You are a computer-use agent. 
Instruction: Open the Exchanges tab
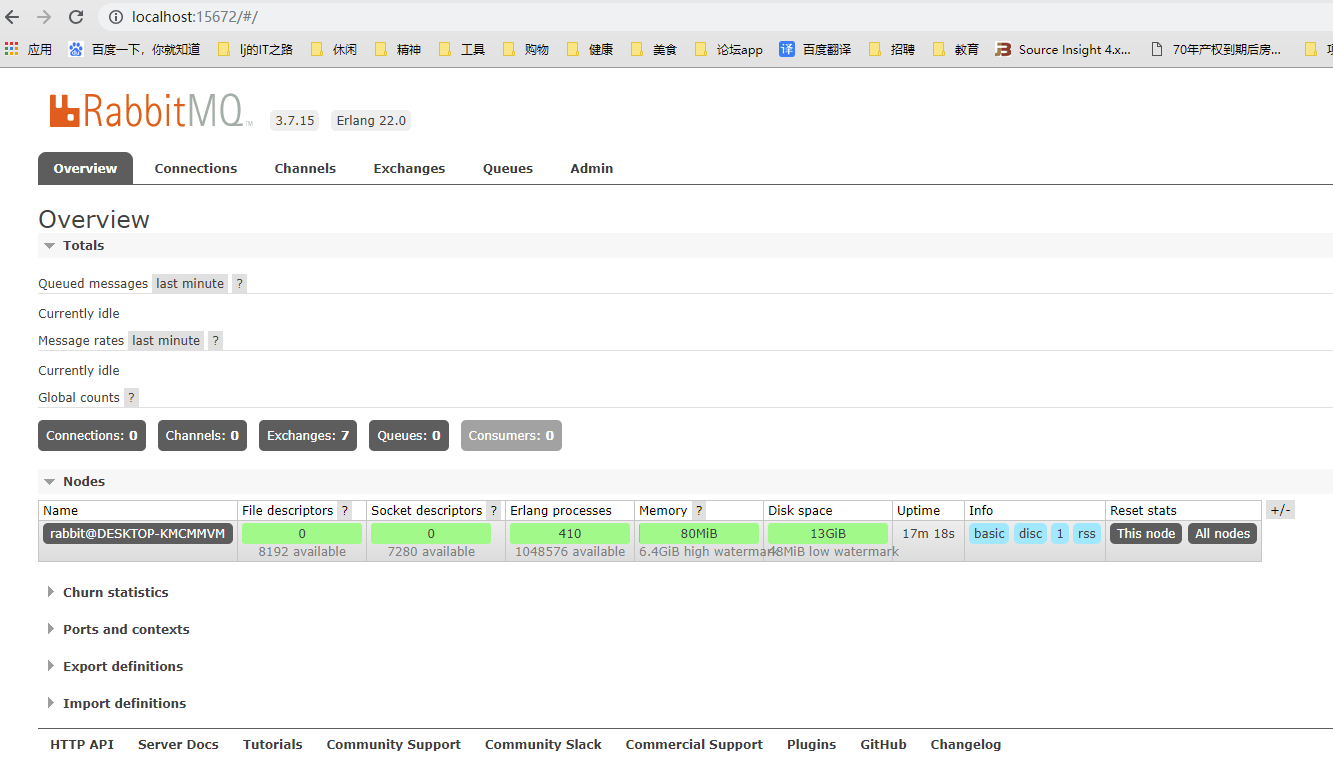(409, 168)
